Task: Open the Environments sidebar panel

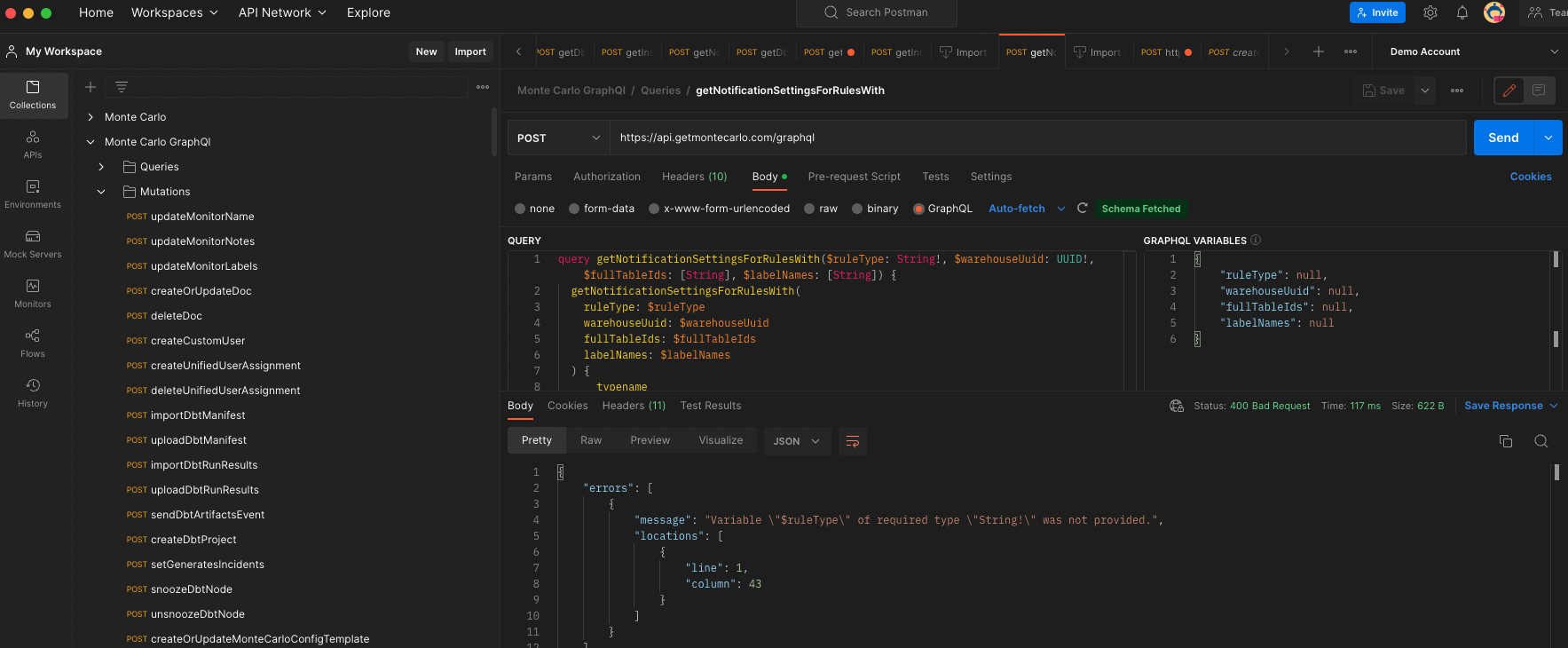Action: 33,194
